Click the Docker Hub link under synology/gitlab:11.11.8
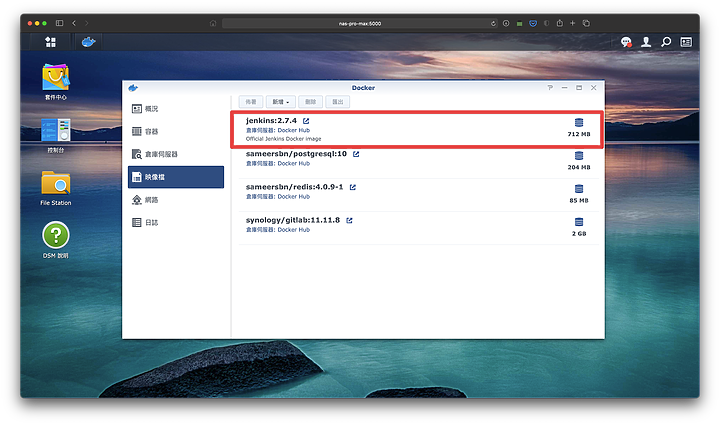The width and height of the screenshot is (720, 425). point(294,229)
